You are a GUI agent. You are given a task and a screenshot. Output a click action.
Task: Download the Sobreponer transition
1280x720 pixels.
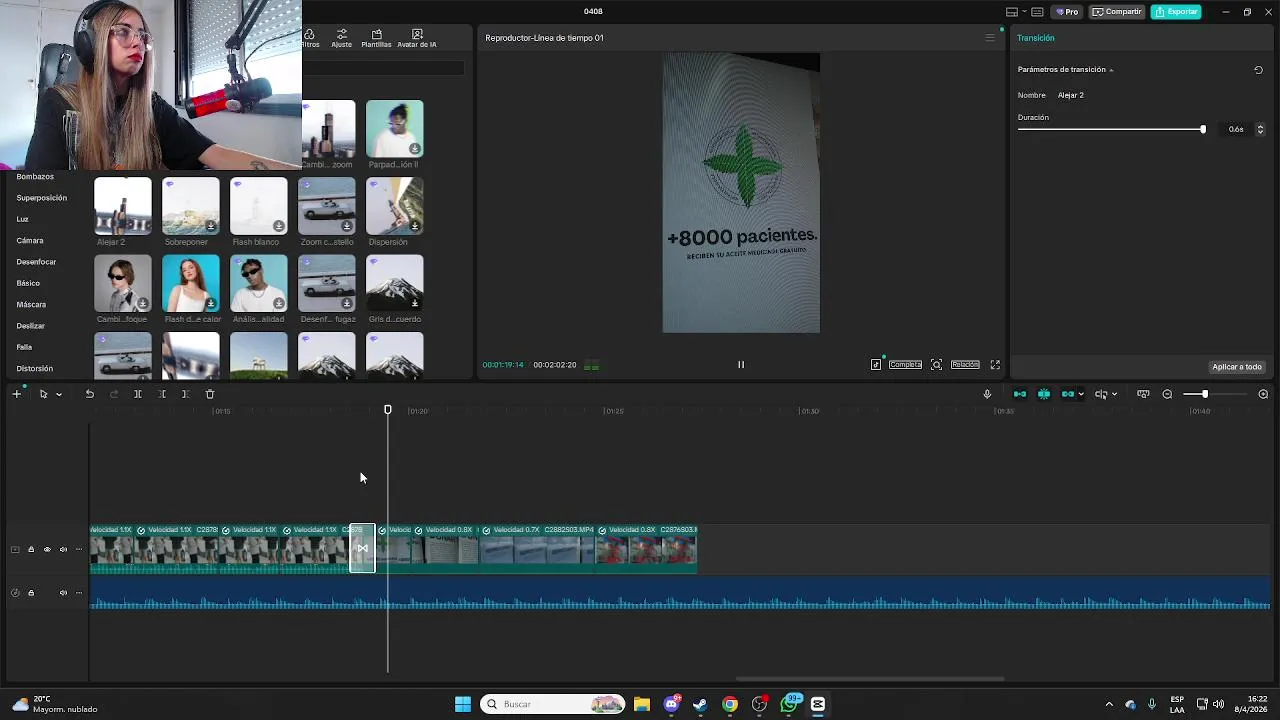(211, 226)
